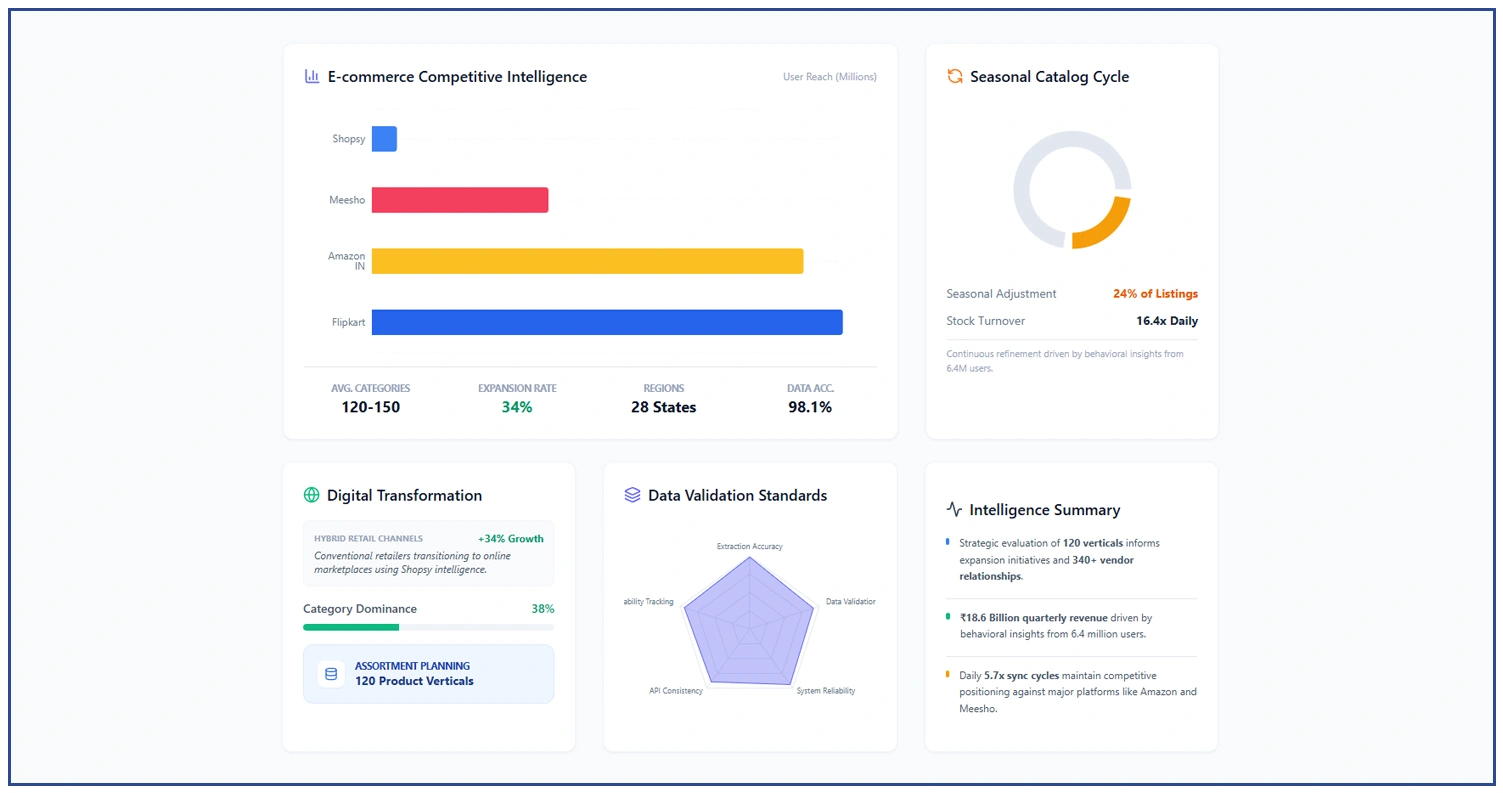Open the stacked layers icon beside Data Validation Standards
This screenshot has width=1503, height=793.
point(632,495)
